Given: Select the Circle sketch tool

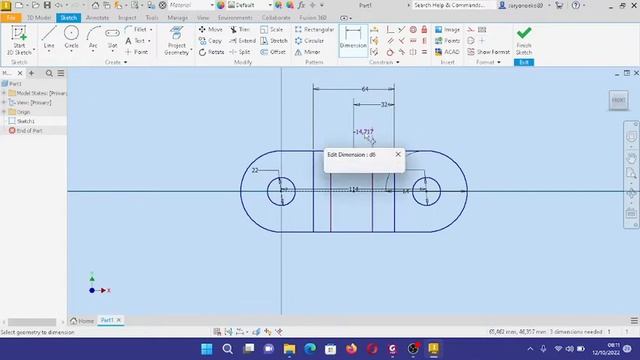Looking at the screenshot, I should [71, 38].
